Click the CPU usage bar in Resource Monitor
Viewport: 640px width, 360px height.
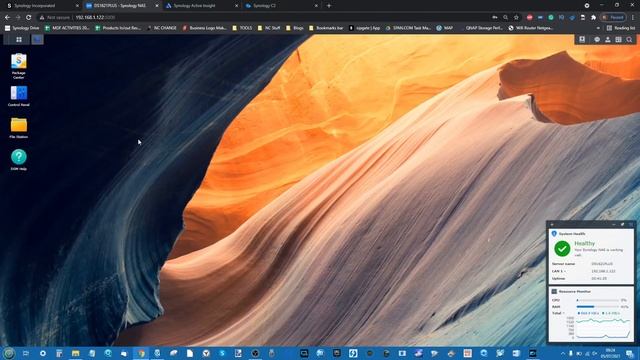coord(598,300)
